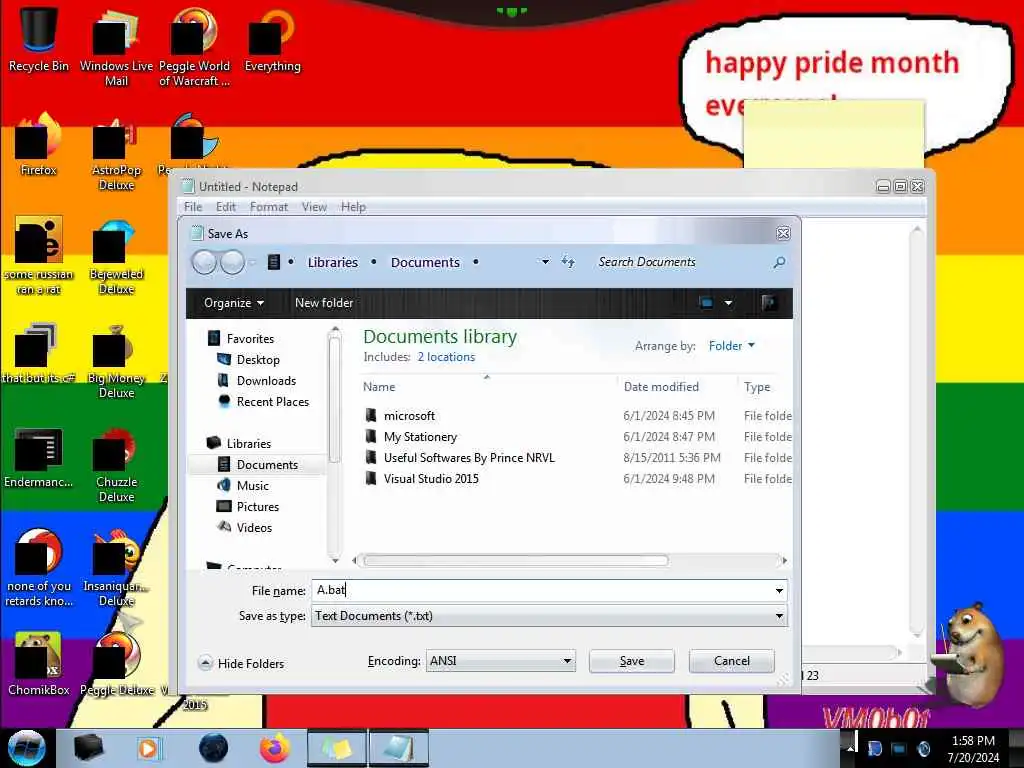Viewport: 1024px width, 768px height.
Task: Open Firefox from the taskbar
Action: click(x=275, y=748)
